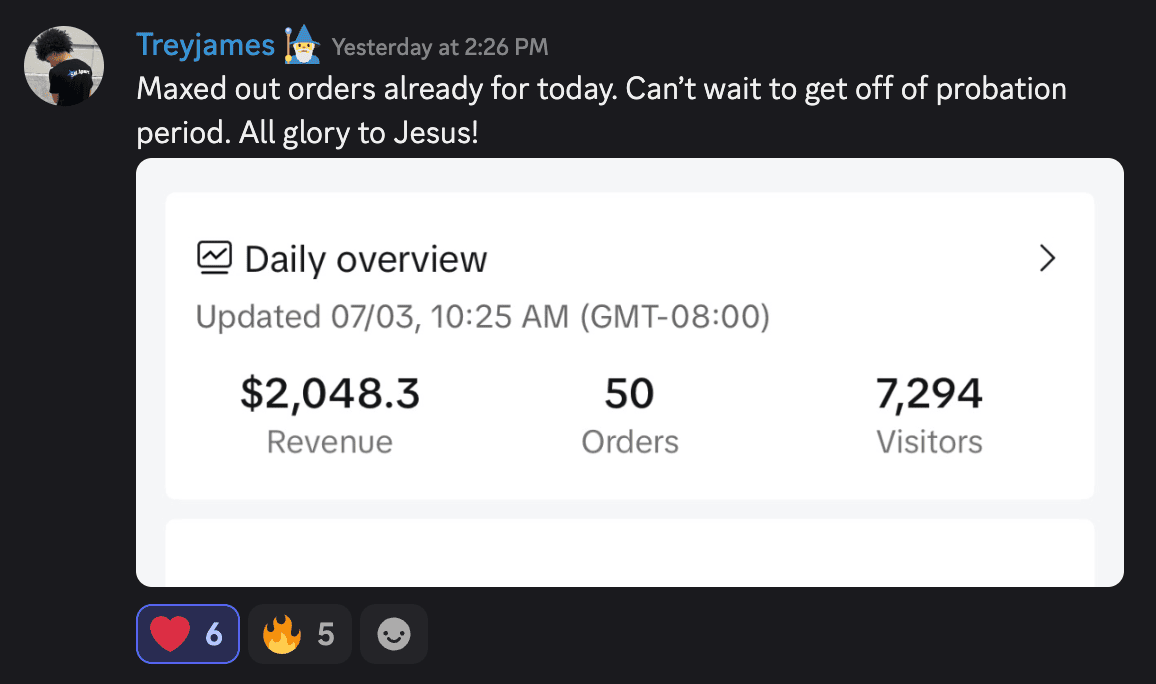Click the heart emoji in the reaction
This screenshot has width=1156, height=684.
click(x=170, y=634)
